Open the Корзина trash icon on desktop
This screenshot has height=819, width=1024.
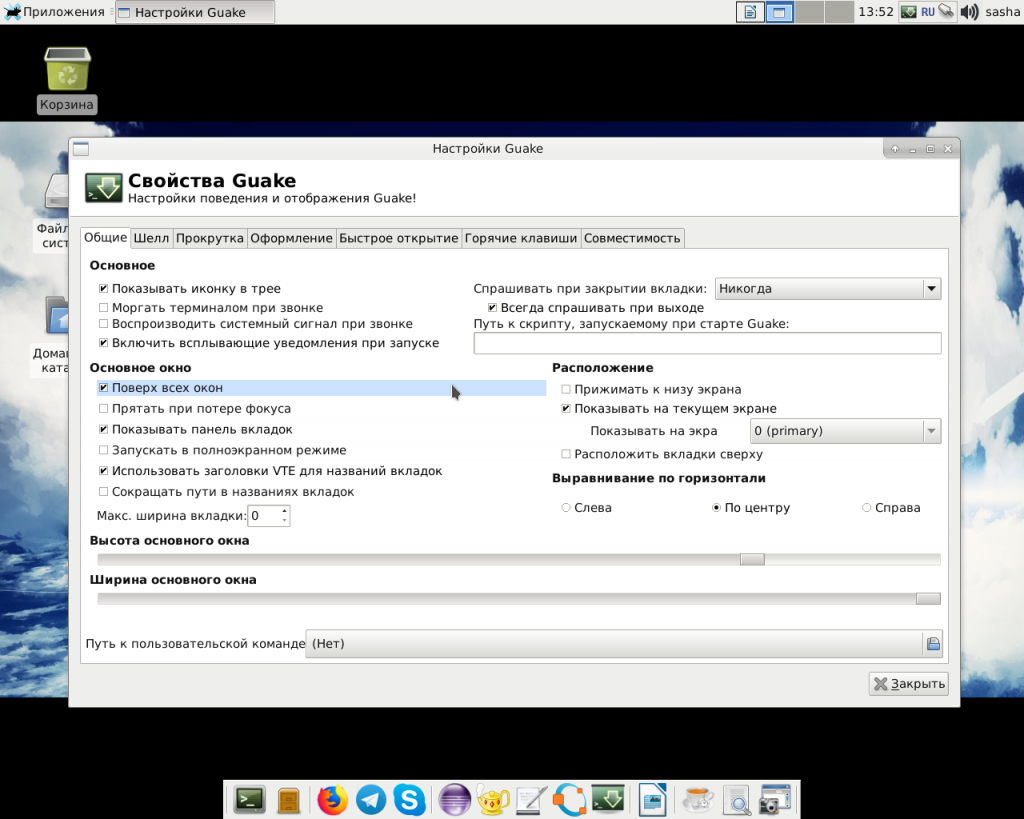pos(67,72)
